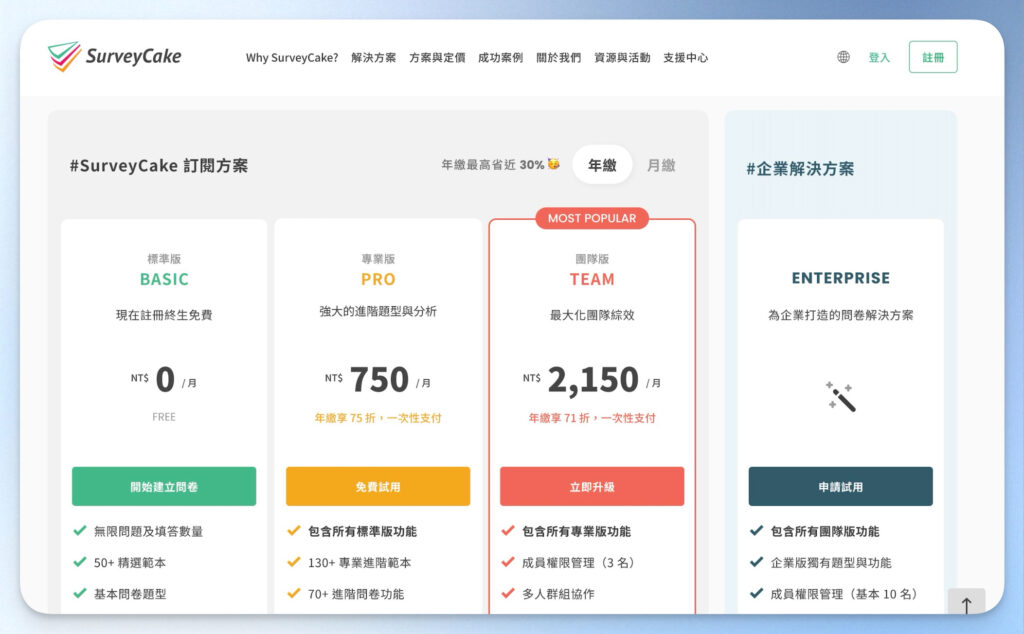Click the PRO plan title

378,279
